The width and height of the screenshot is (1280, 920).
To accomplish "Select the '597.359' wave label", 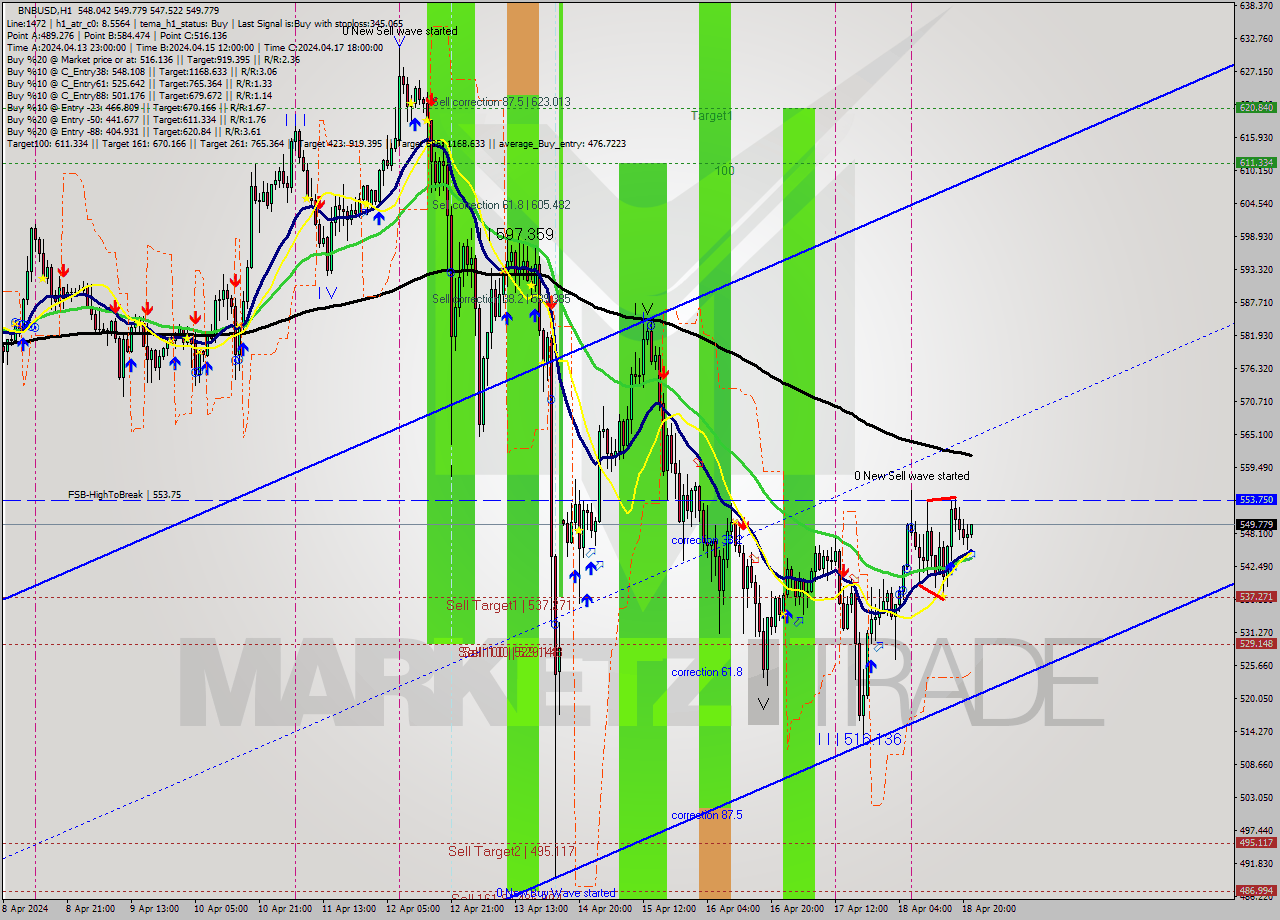I will [x=524, y=234].
